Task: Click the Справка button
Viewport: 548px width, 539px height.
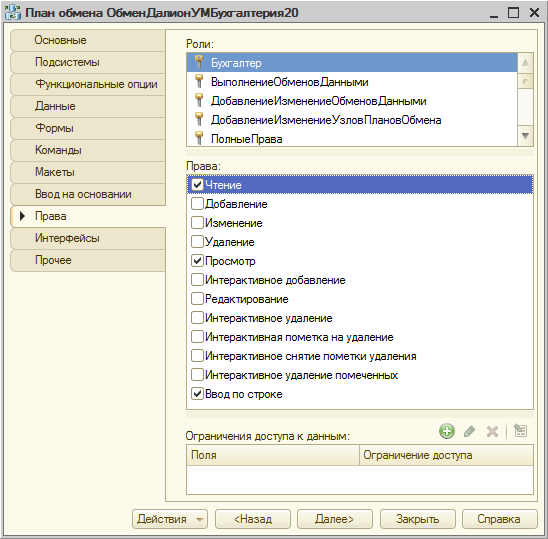Action: tap(499, 519)
